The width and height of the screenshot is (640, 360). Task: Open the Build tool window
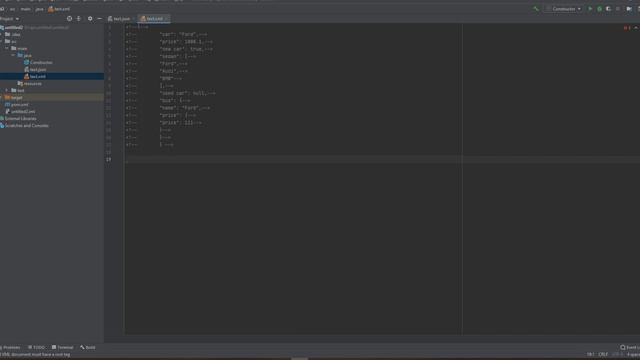[88, 347]
